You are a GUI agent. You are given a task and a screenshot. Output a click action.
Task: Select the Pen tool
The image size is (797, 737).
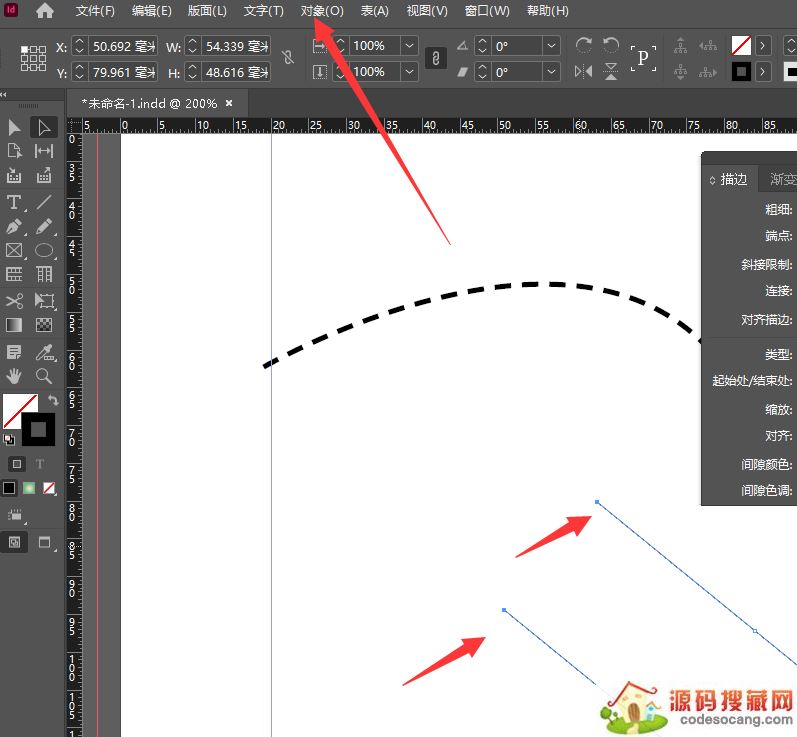click(14, 226)
